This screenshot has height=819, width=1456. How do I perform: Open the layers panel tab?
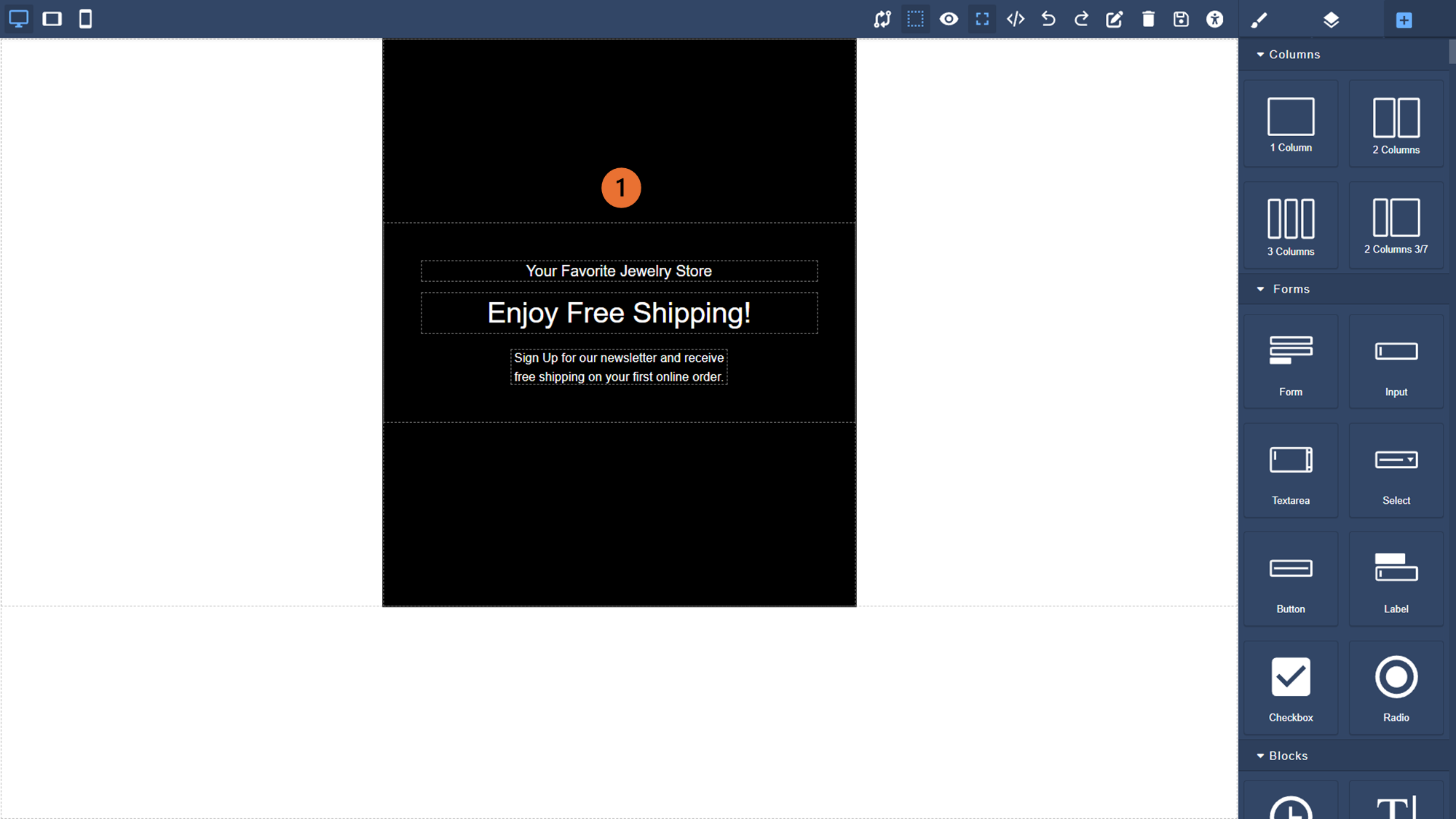[x=1331, y=20]
